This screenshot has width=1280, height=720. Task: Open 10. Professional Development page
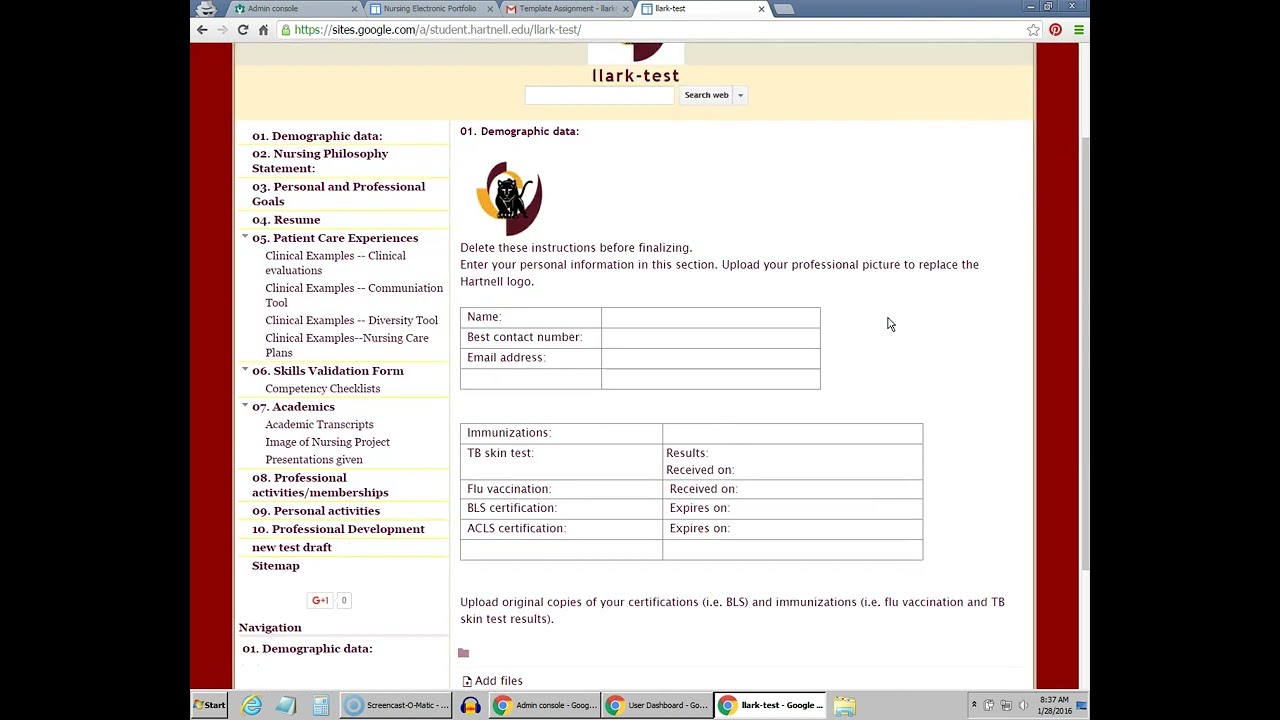coord(338,529)
